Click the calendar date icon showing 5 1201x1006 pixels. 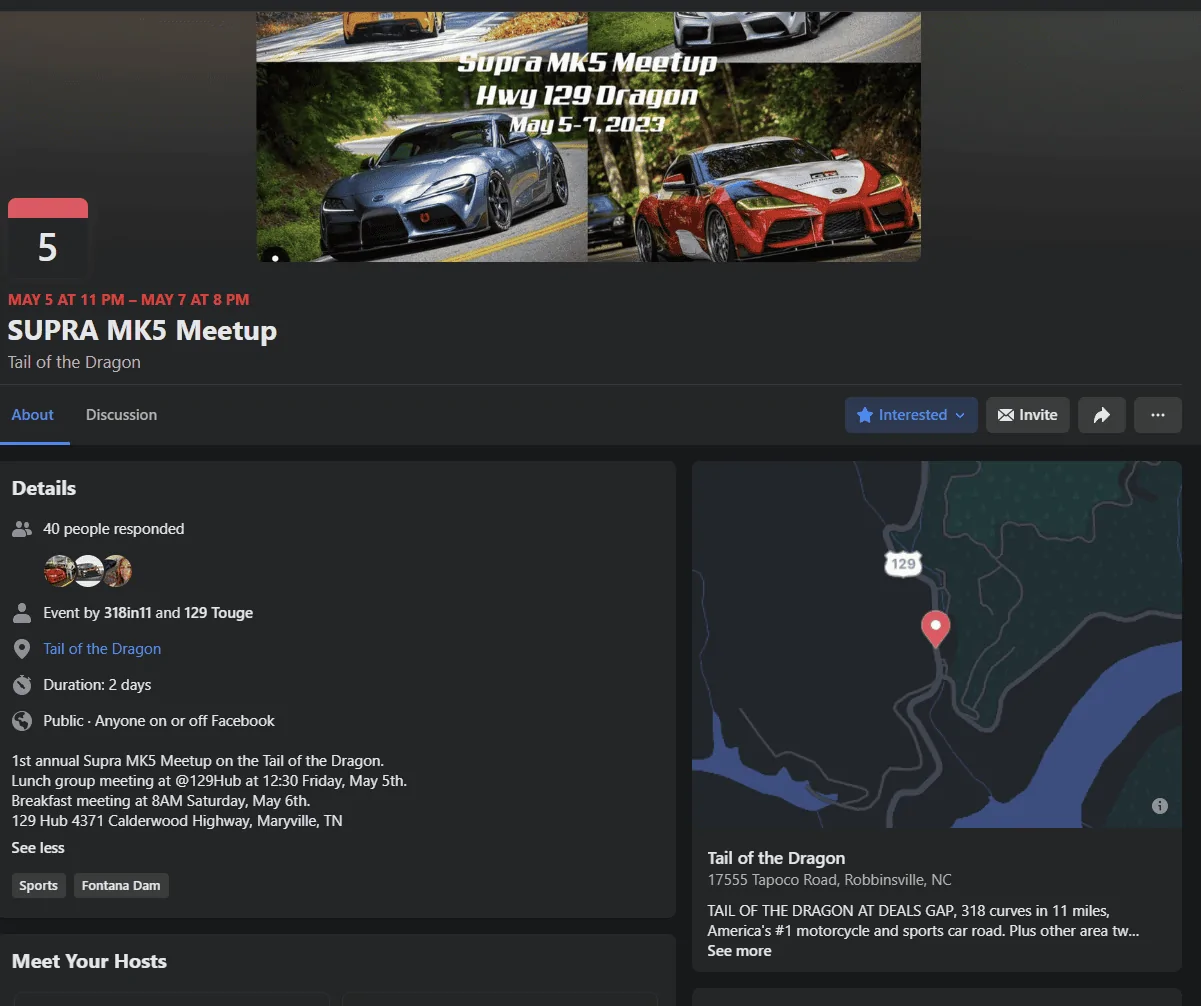(48, 238)
